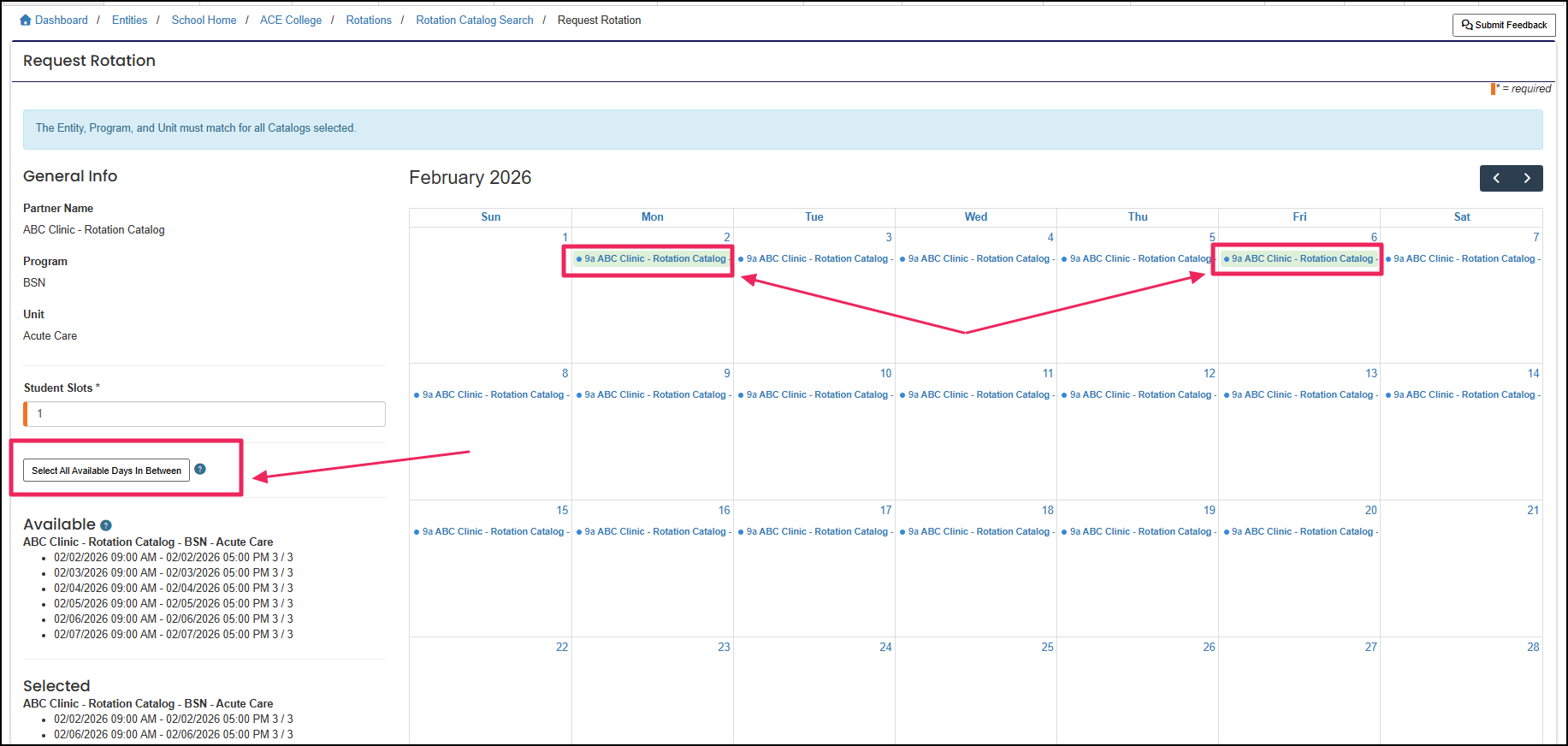The height and width of the screenshot is (746, 1568).
Task: Click day number 1 in calendar
Action: tap(565, 237)
